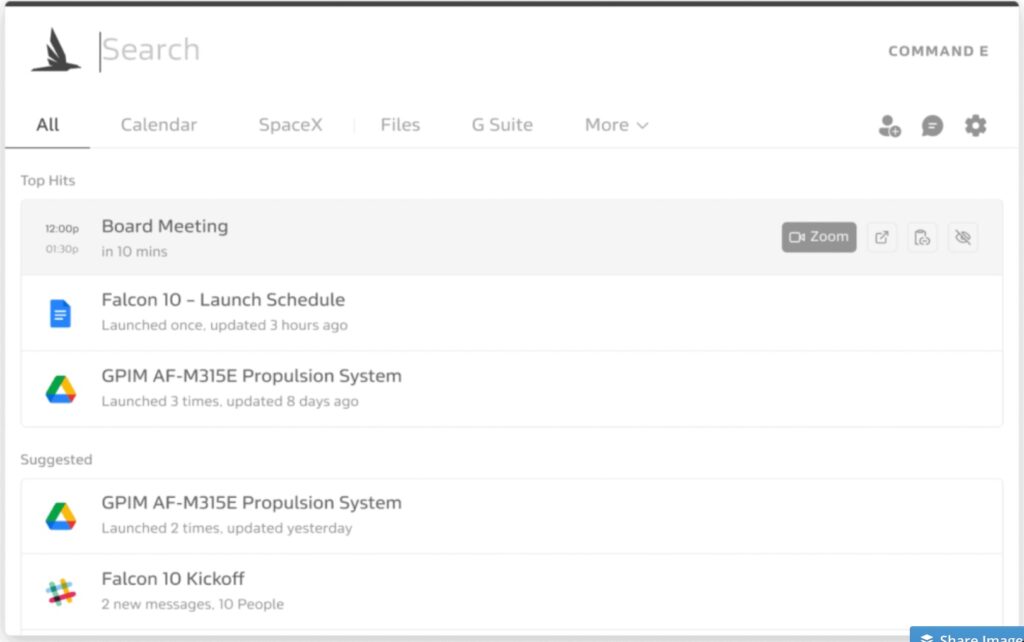Click the add person icon
Image resolution: width=1024 pixels, height=642 pixels.
click(889, 125)
